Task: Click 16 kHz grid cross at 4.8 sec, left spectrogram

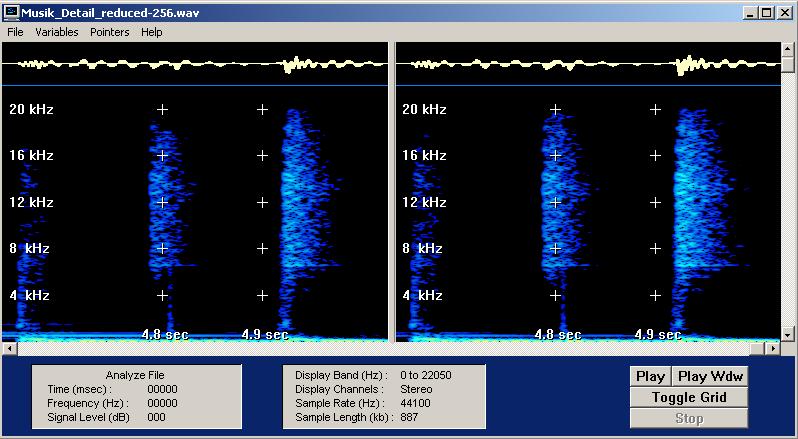Action: [x=162, y=155]
